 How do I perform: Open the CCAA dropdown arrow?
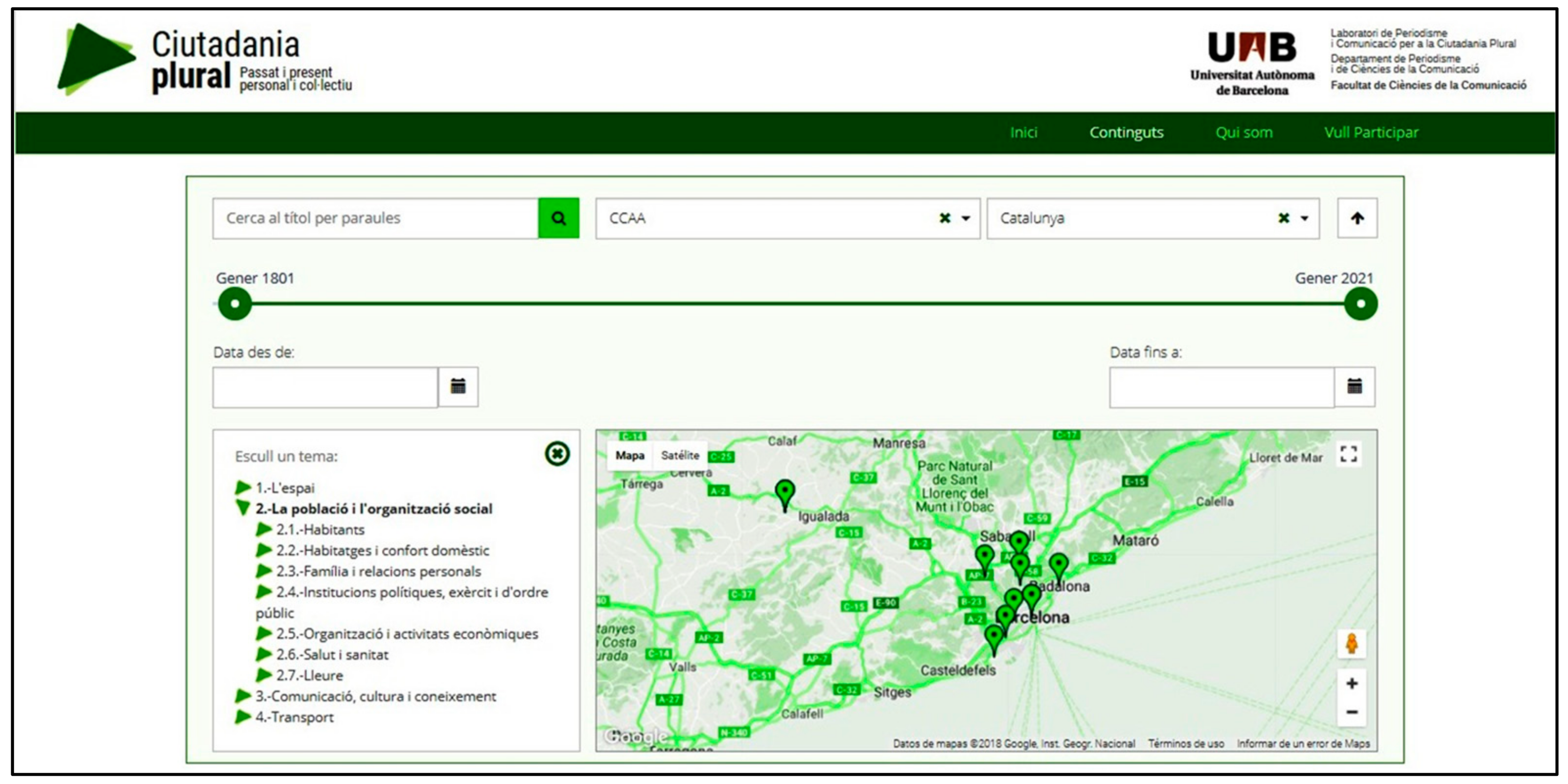(966, 218)
